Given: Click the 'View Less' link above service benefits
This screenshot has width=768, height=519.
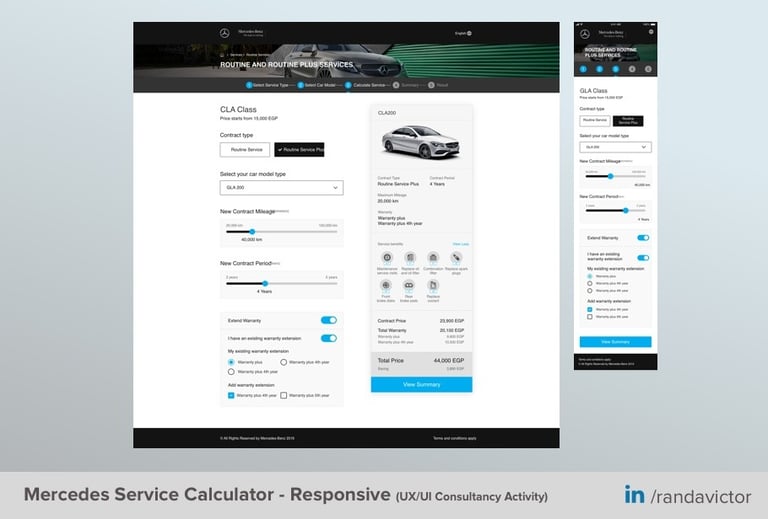Looking at the screenshot, I should point(461,244).
